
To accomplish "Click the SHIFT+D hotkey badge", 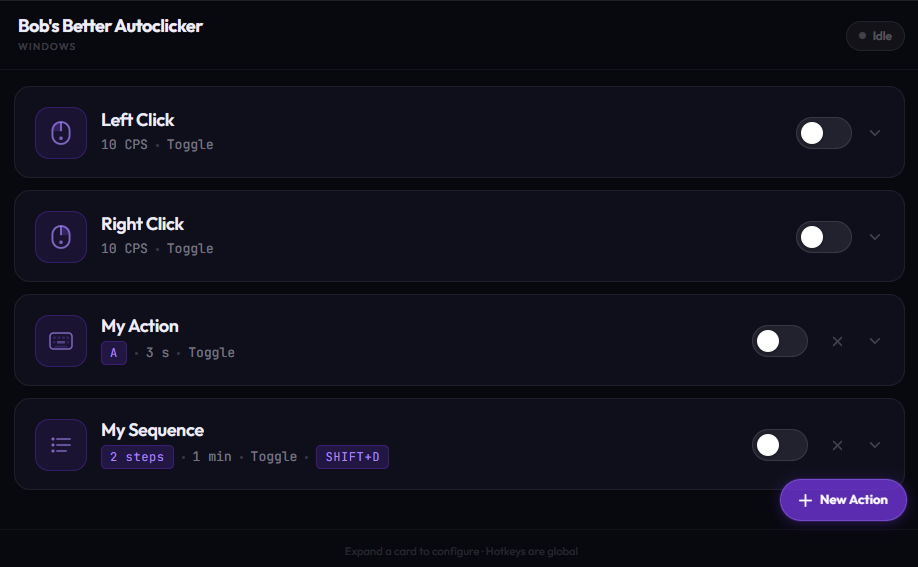I will (x=352, y=457).
